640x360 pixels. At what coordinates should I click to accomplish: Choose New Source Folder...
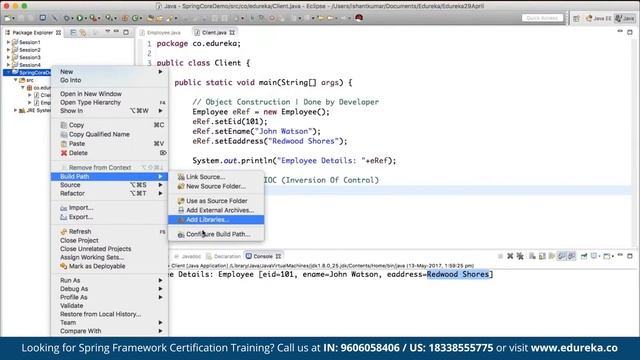216,186
